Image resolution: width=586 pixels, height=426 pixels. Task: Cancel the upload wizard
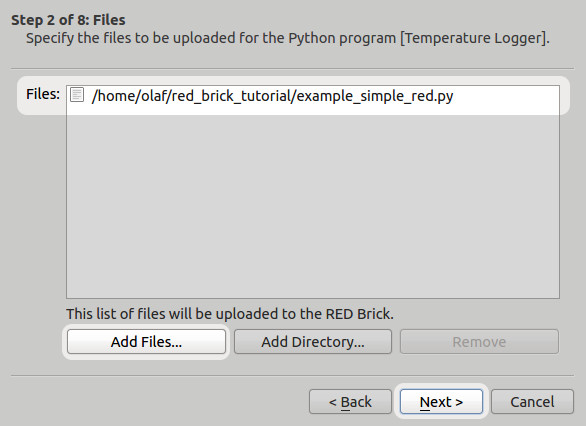point(532,402)
